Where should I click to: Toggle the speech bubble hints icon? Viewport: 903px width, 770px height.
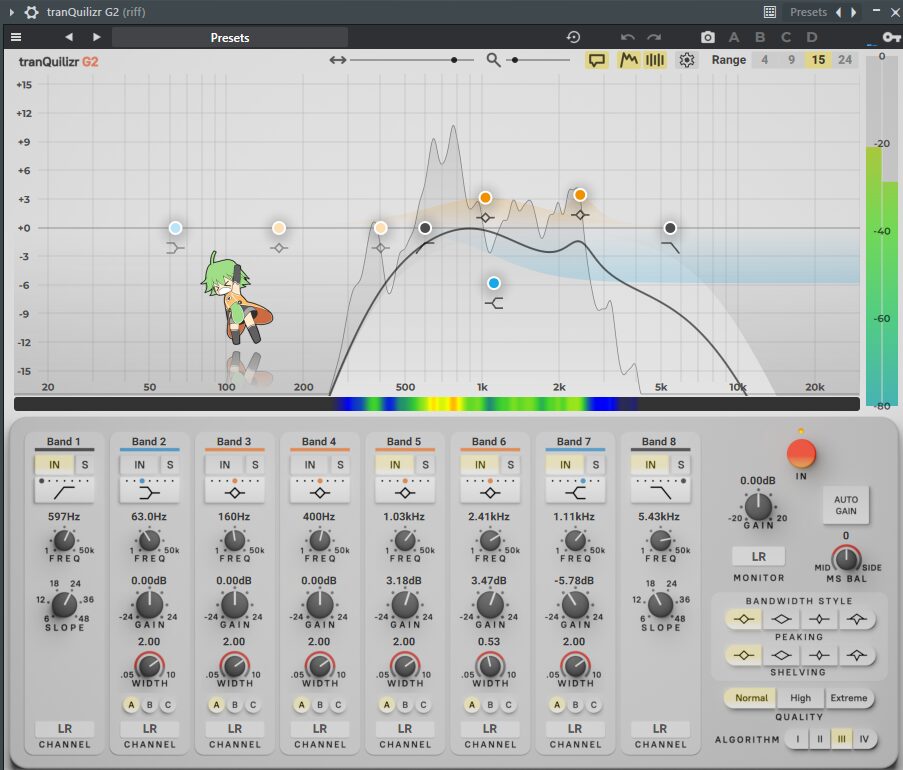point(597,60)
